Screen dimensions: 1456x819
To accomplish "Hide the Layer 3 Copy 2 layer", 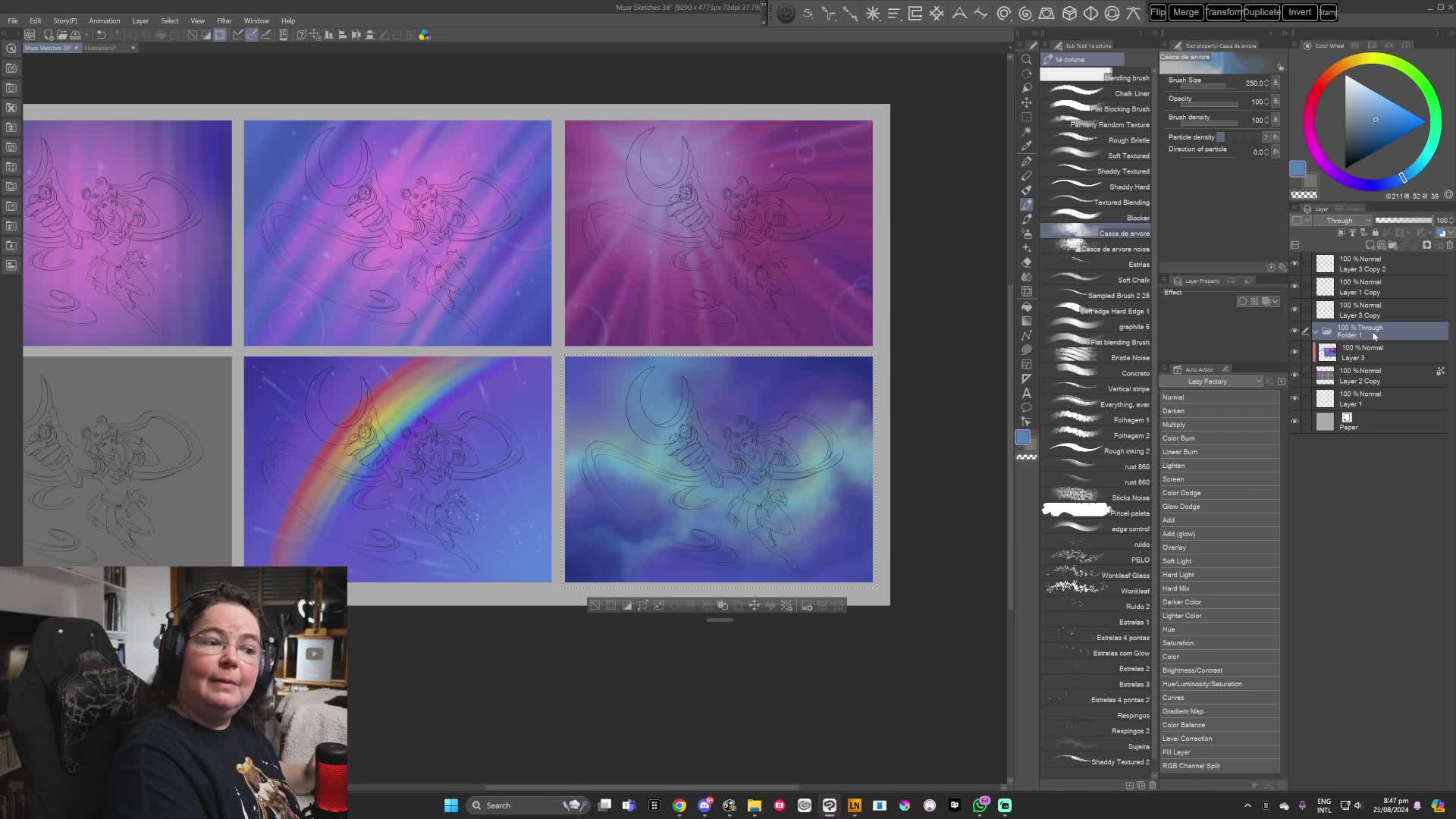I will (x=1294, y=264).
